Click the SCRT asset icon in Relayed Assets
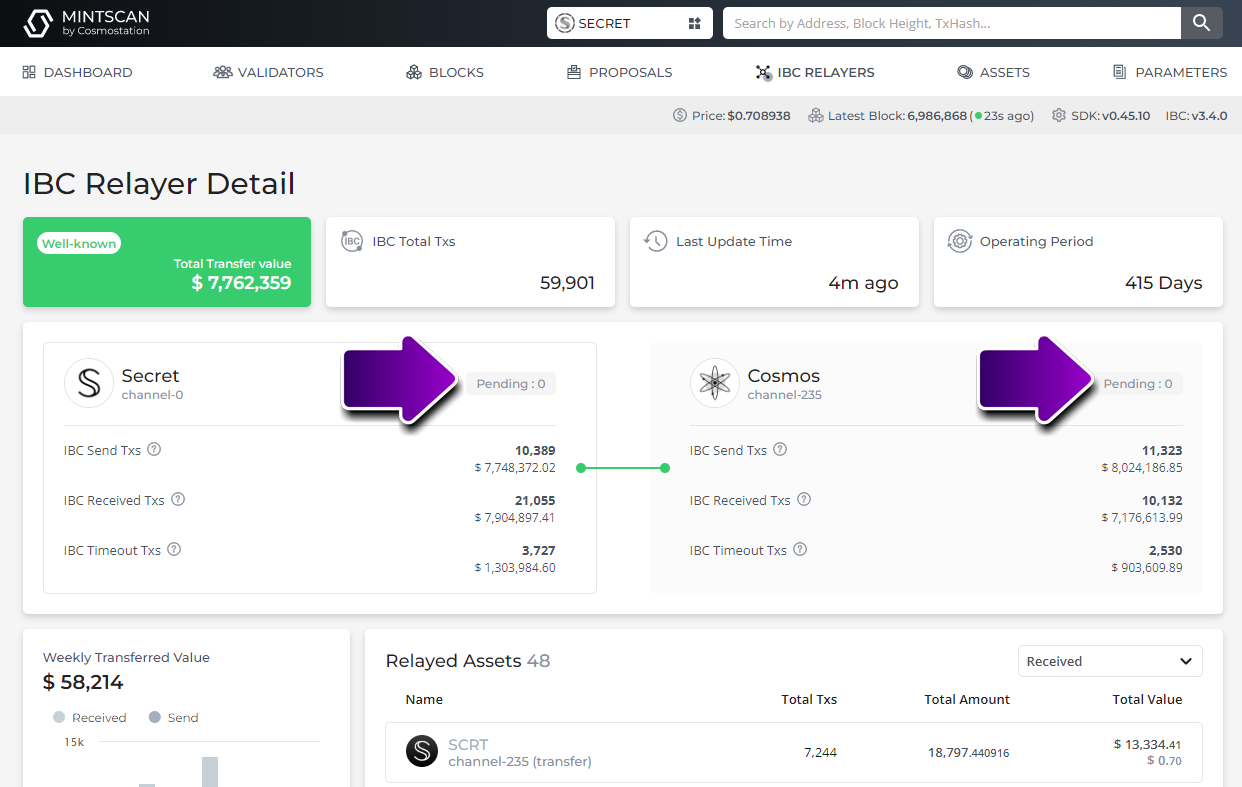 [x=422, y=751]
